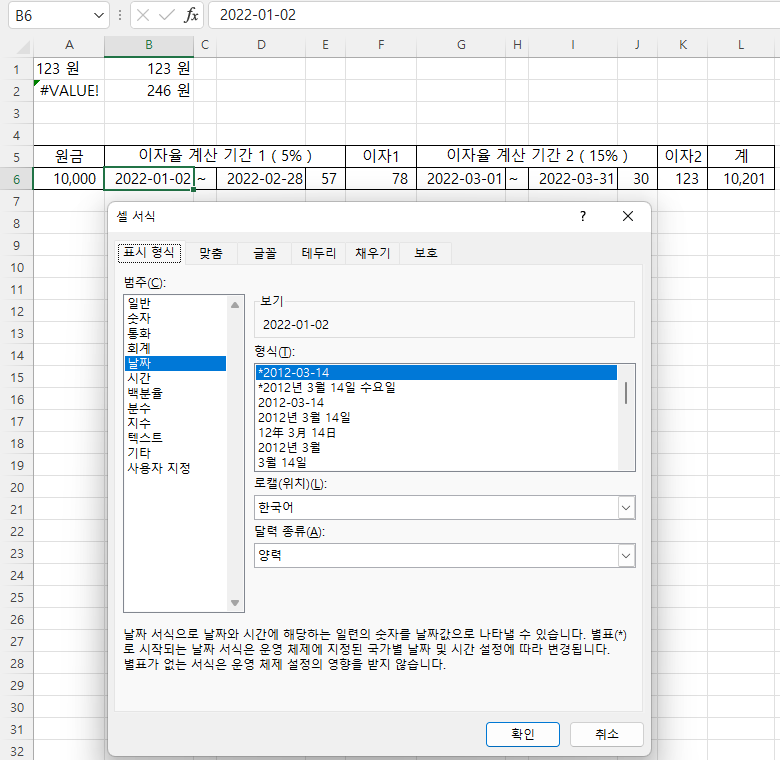This screenshot has width=780, height=760.
Task: Click cell A6 showing 10,000
Action: point(69,179)
